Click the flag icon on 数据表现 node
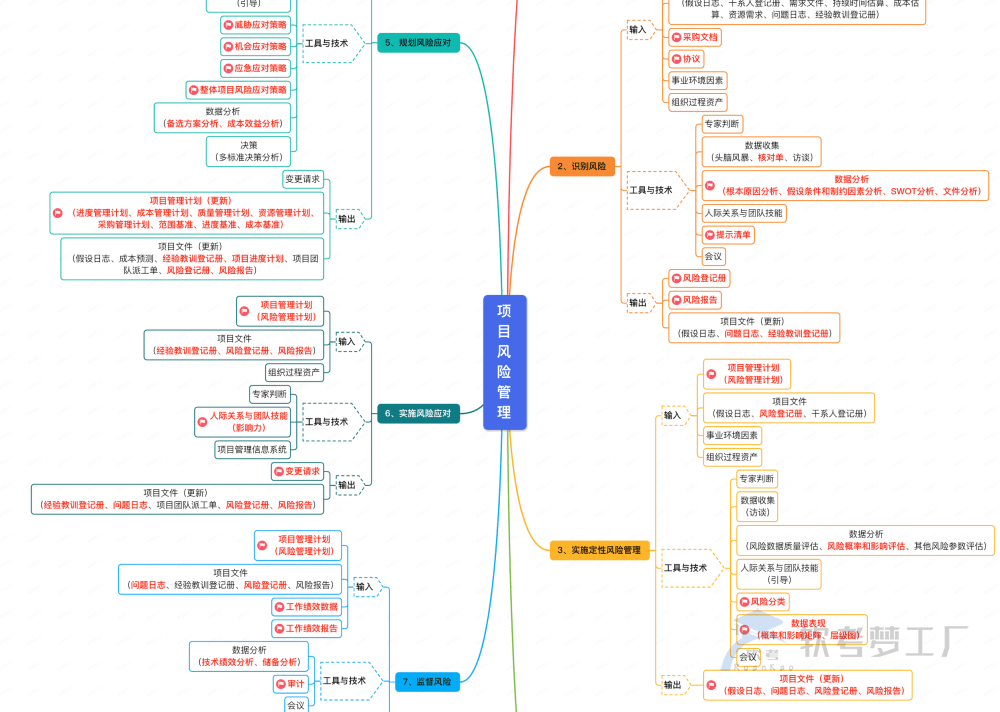 tap(744, 630)
